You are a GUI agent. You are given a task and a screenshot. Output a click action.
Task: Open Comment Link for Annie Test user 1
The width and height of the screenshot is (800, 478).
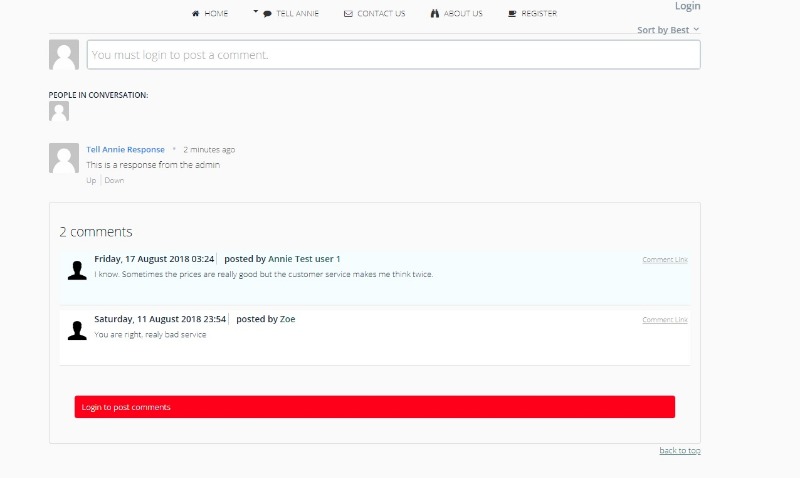click(665, 260)
